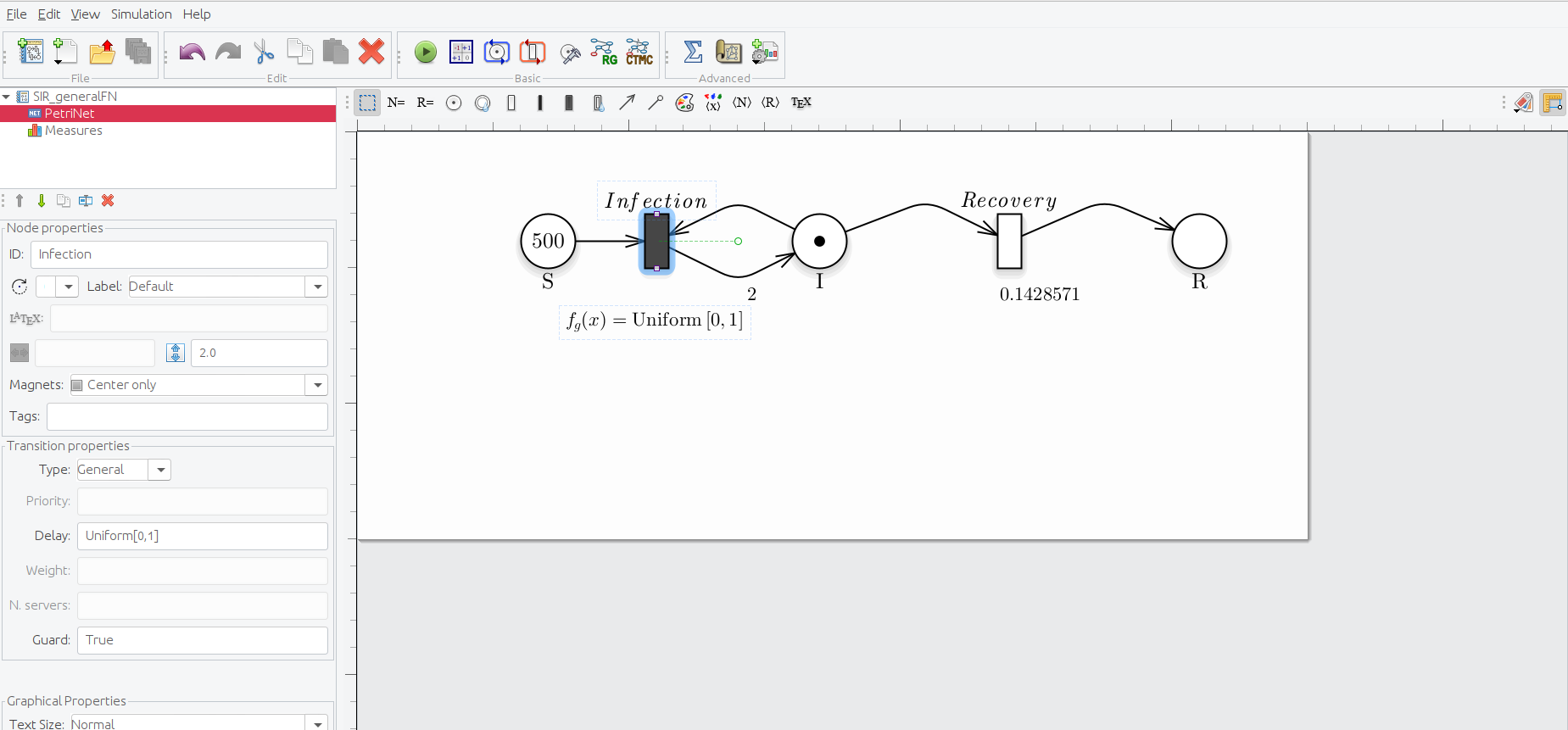
Task: Open the Magnets dropdown
Action: pos(317,385)
